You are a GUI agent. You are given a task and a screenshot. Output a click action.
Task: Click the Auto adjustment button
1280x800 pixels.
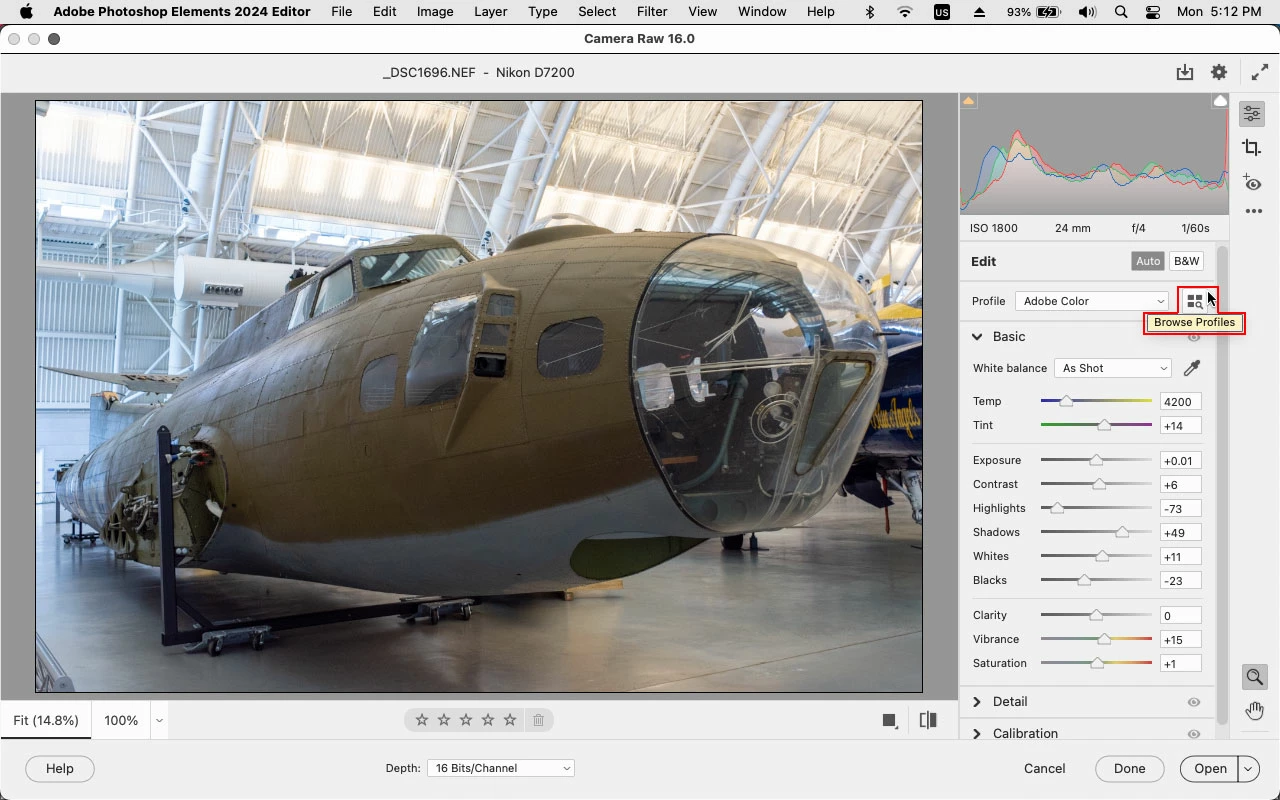tap(1147, 261)
